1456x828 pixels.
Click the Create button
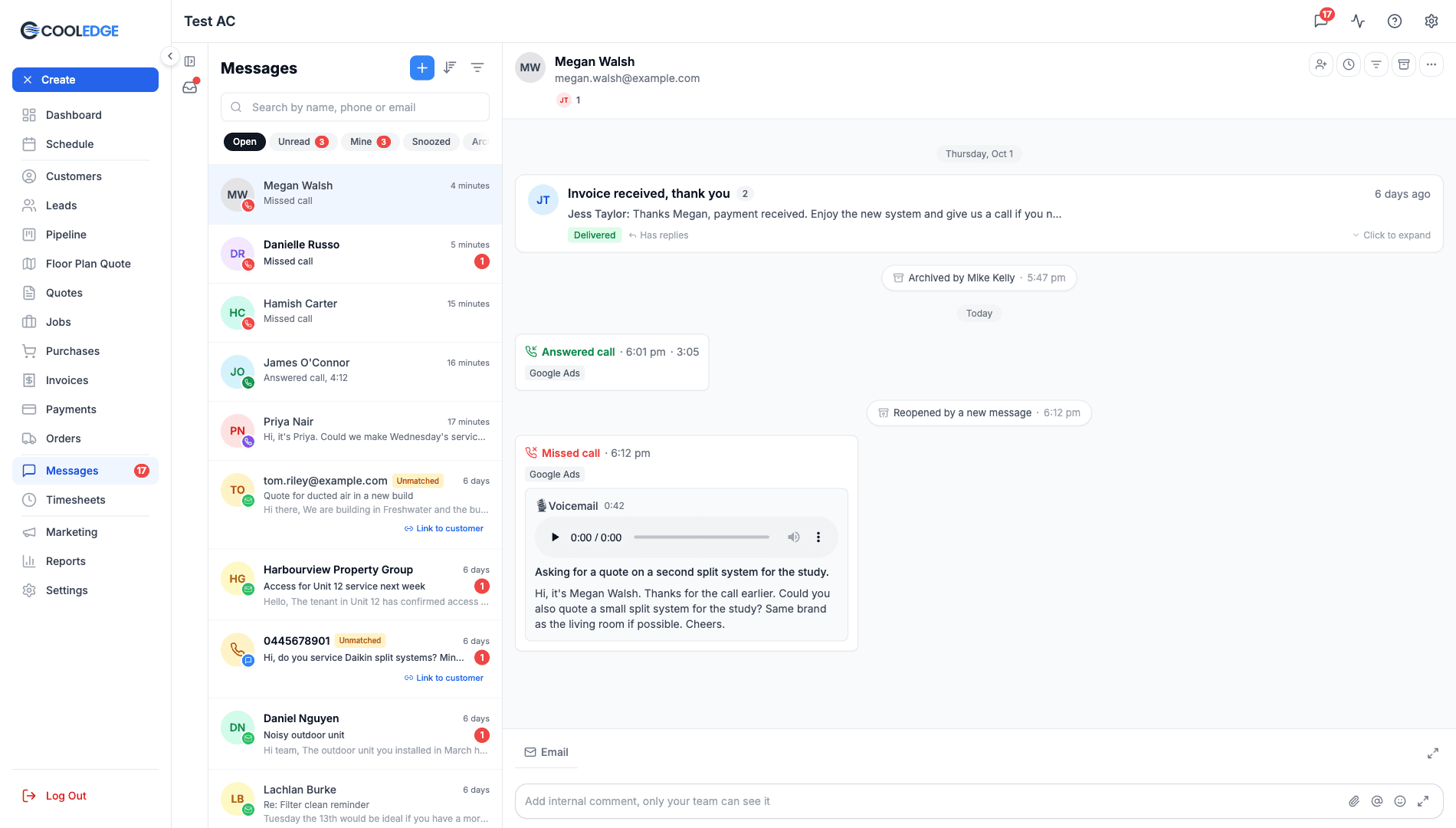[85, 80]
